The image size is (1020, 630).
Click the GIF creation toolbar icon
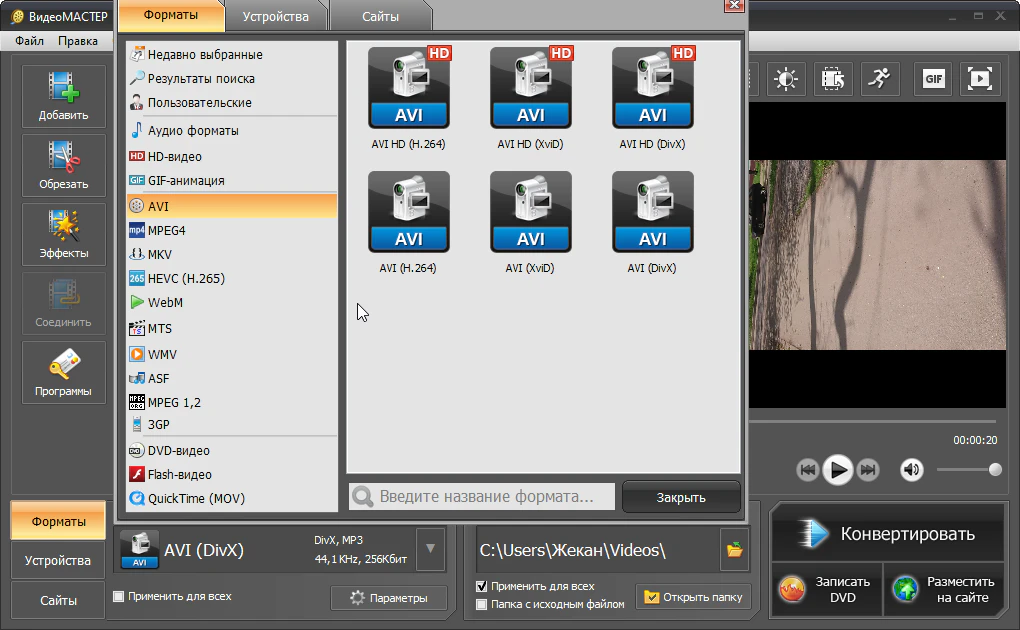point(933,79)
